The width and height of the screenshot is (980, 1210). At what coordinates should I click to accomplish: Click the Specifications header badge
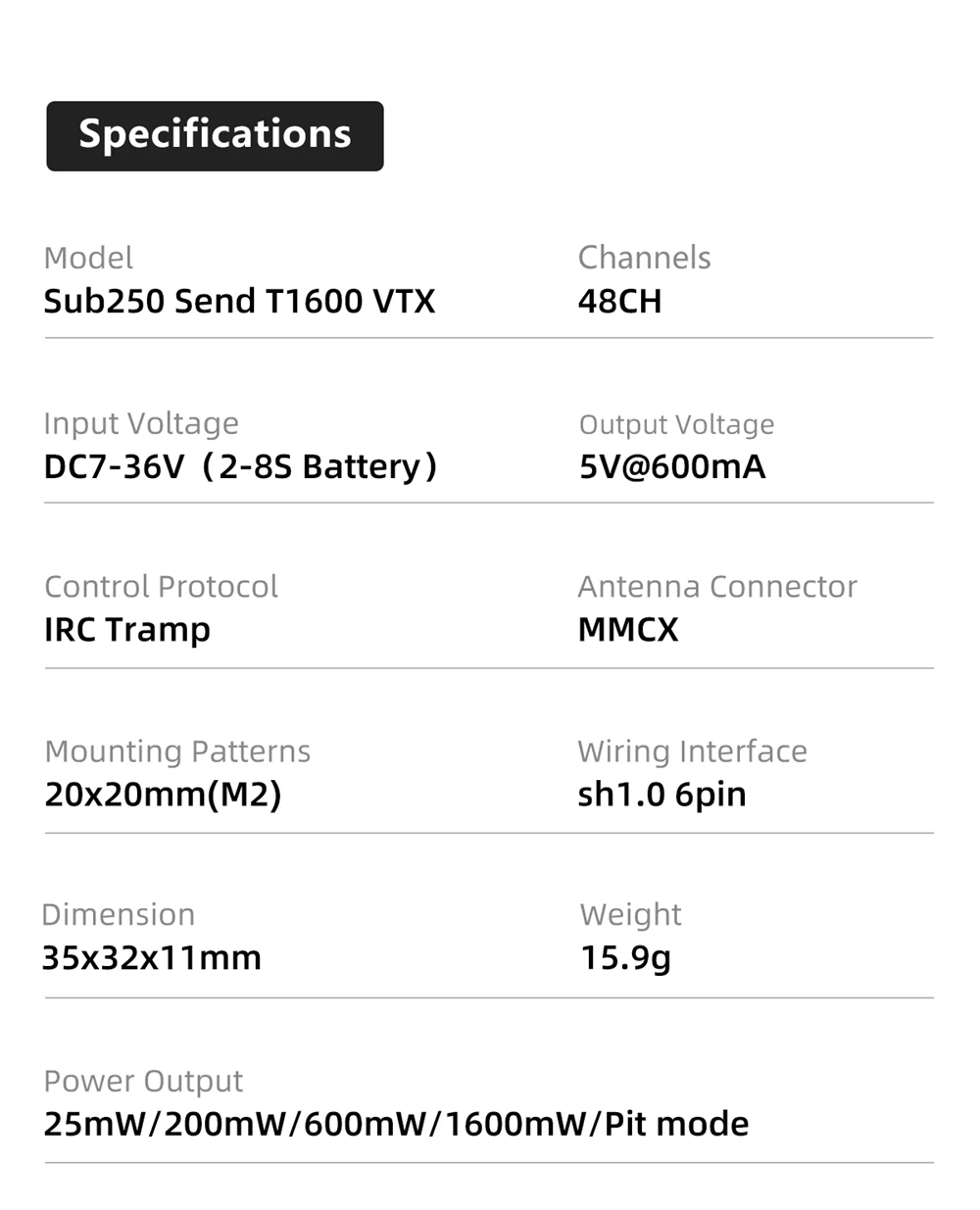click(x=215, y=136)
